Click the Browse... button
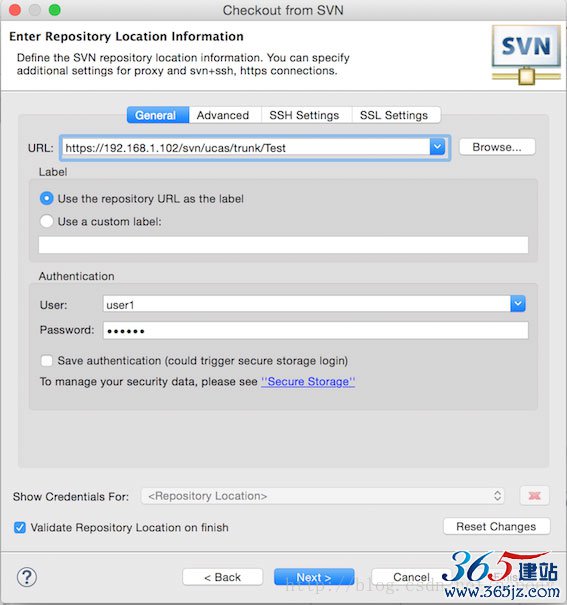Screen dimensions: 567x605 pyautogui.click(x=497, y=147)
